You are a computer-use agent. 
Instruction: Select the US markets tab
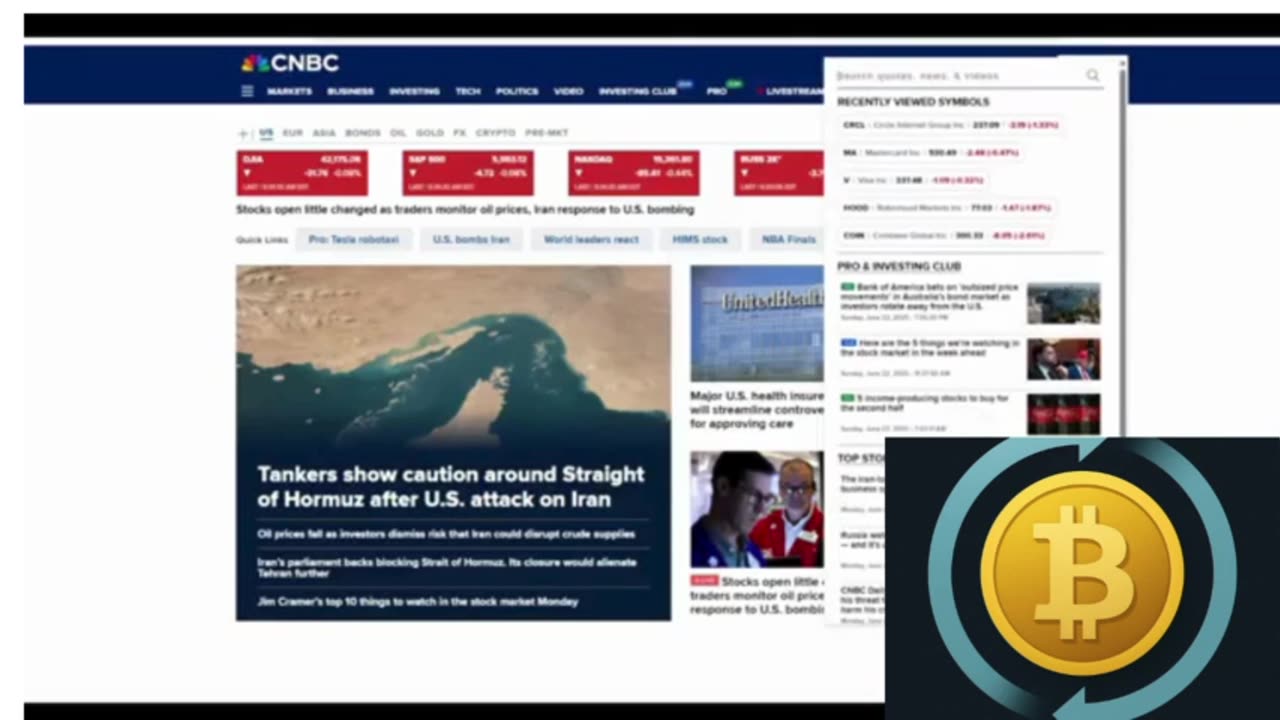(266, 133)
